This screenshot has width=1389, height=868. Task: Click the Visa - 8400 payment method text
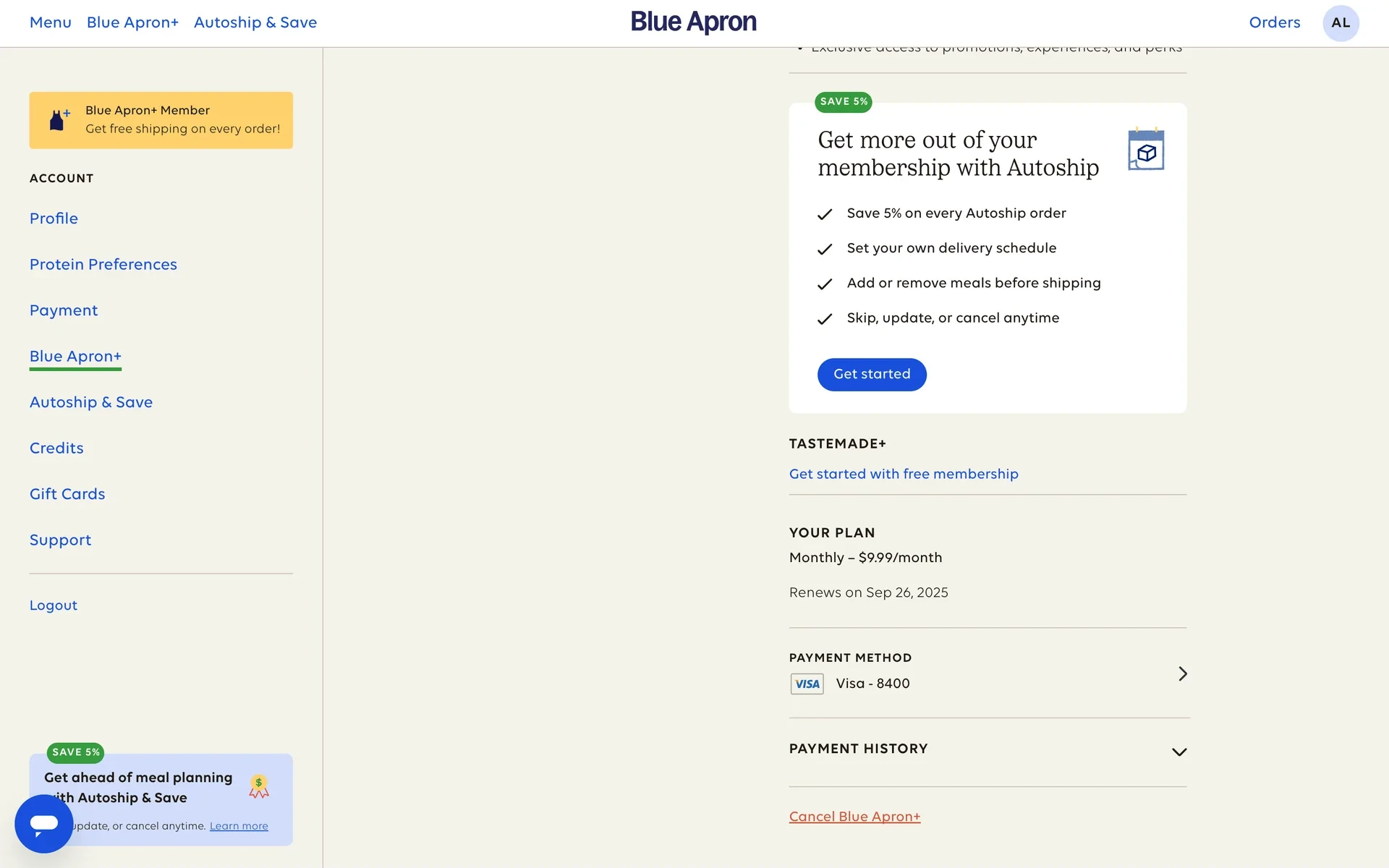tap(872, 684)
